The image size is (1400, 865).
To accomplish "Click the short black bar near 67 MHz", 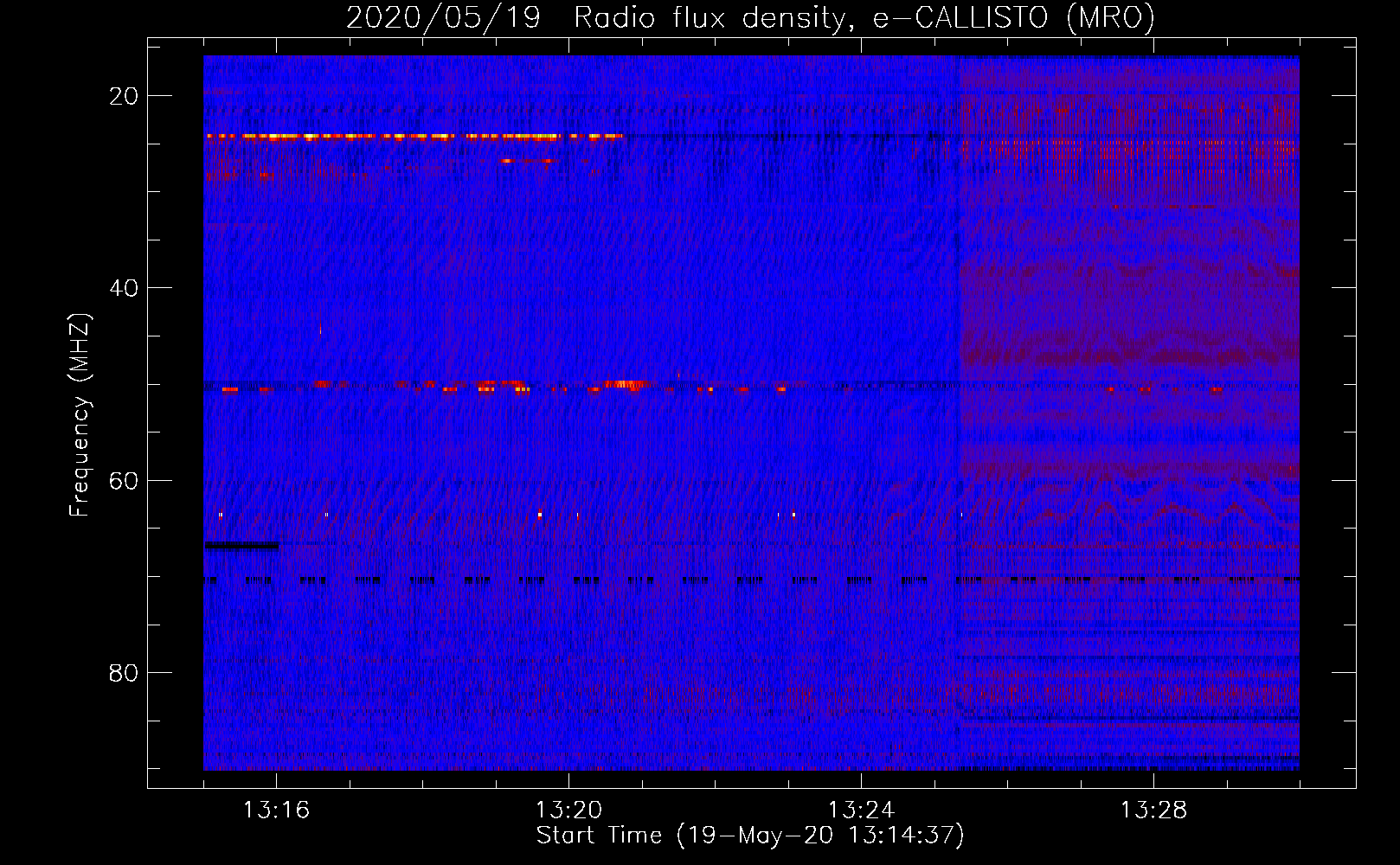I will [x=241, y=545].
